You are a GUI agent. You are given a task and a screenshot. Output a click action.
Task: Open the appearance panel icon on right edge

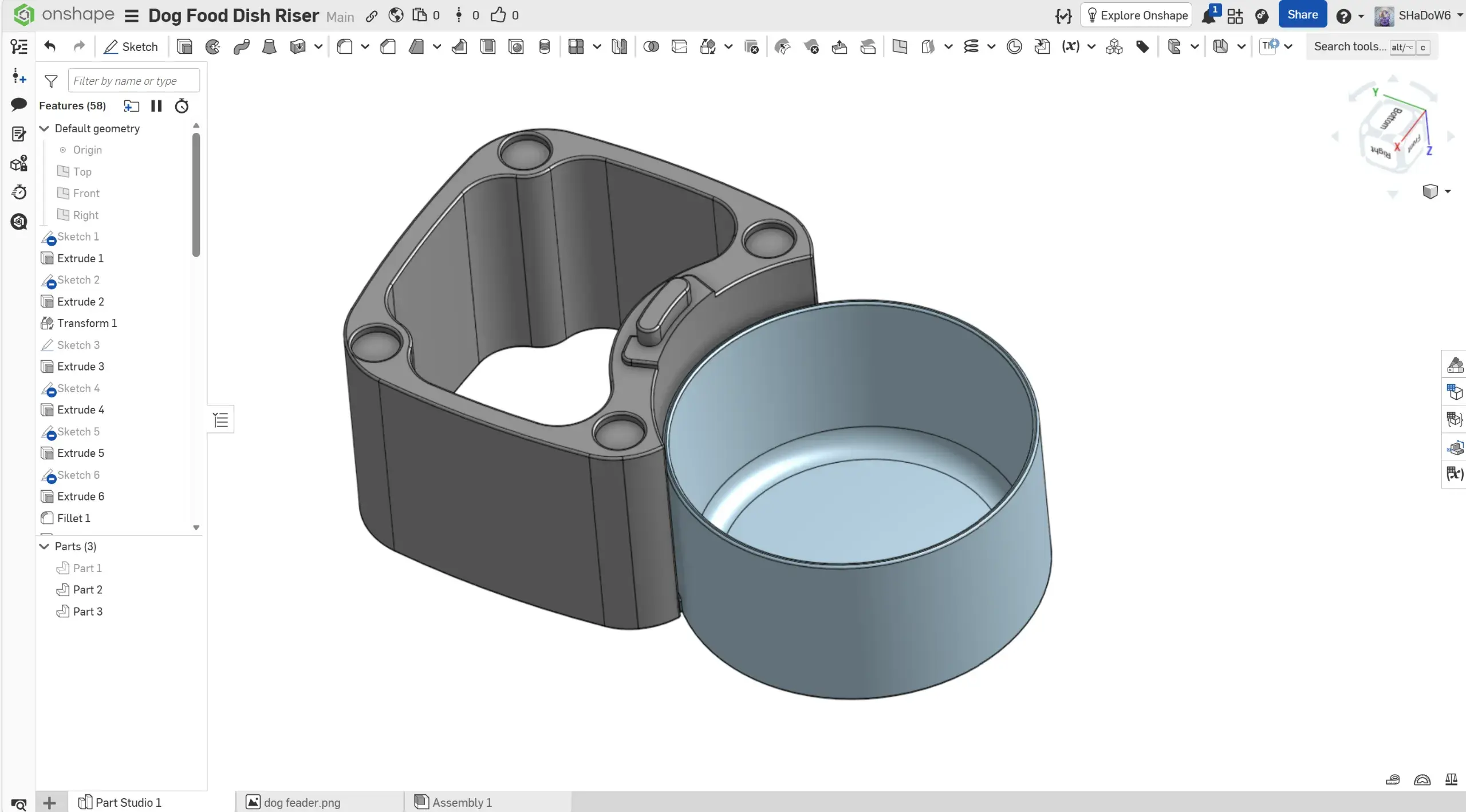point(1455,365)
